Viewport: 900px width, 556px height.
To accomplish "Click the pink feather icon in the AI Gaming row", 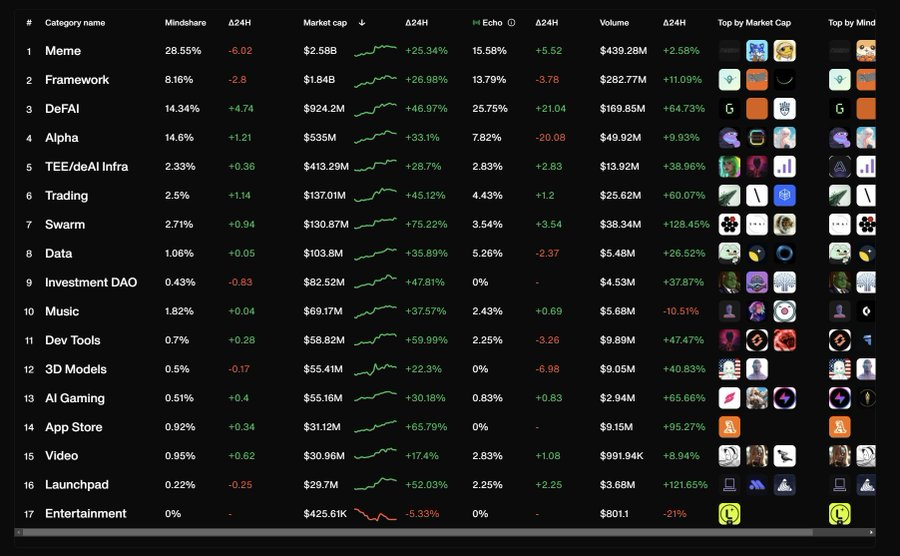I will pos(729,398).
